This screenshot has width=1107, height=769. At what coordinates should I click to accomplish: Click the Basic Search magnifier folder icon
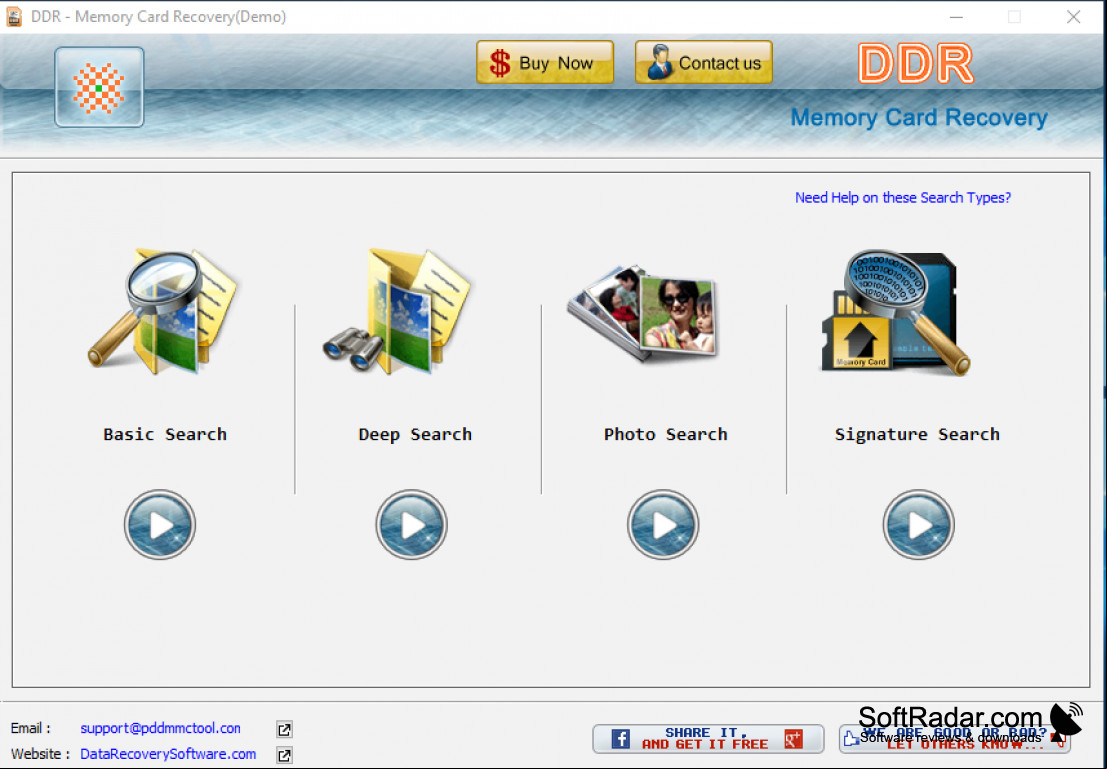pyautogui.click(x=164, y=311)
